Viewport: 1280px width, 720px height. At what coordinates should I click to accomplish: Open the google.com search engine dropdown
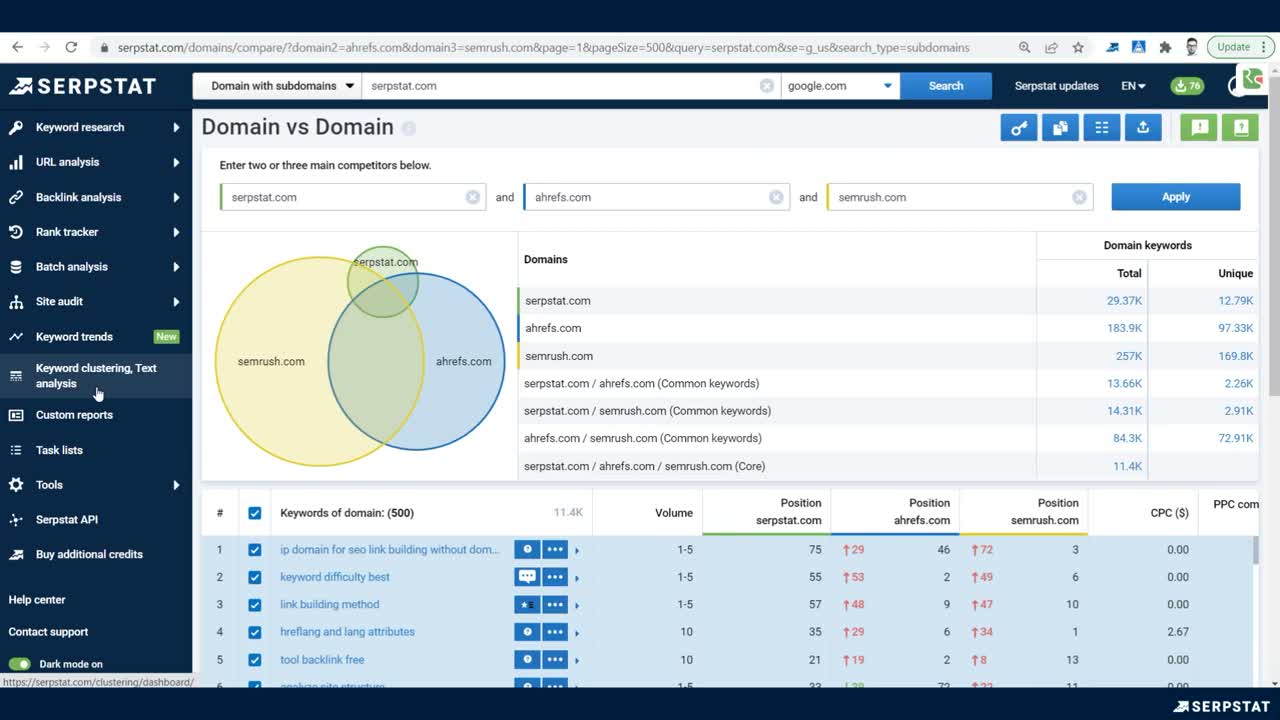click(x=840, y=86)
